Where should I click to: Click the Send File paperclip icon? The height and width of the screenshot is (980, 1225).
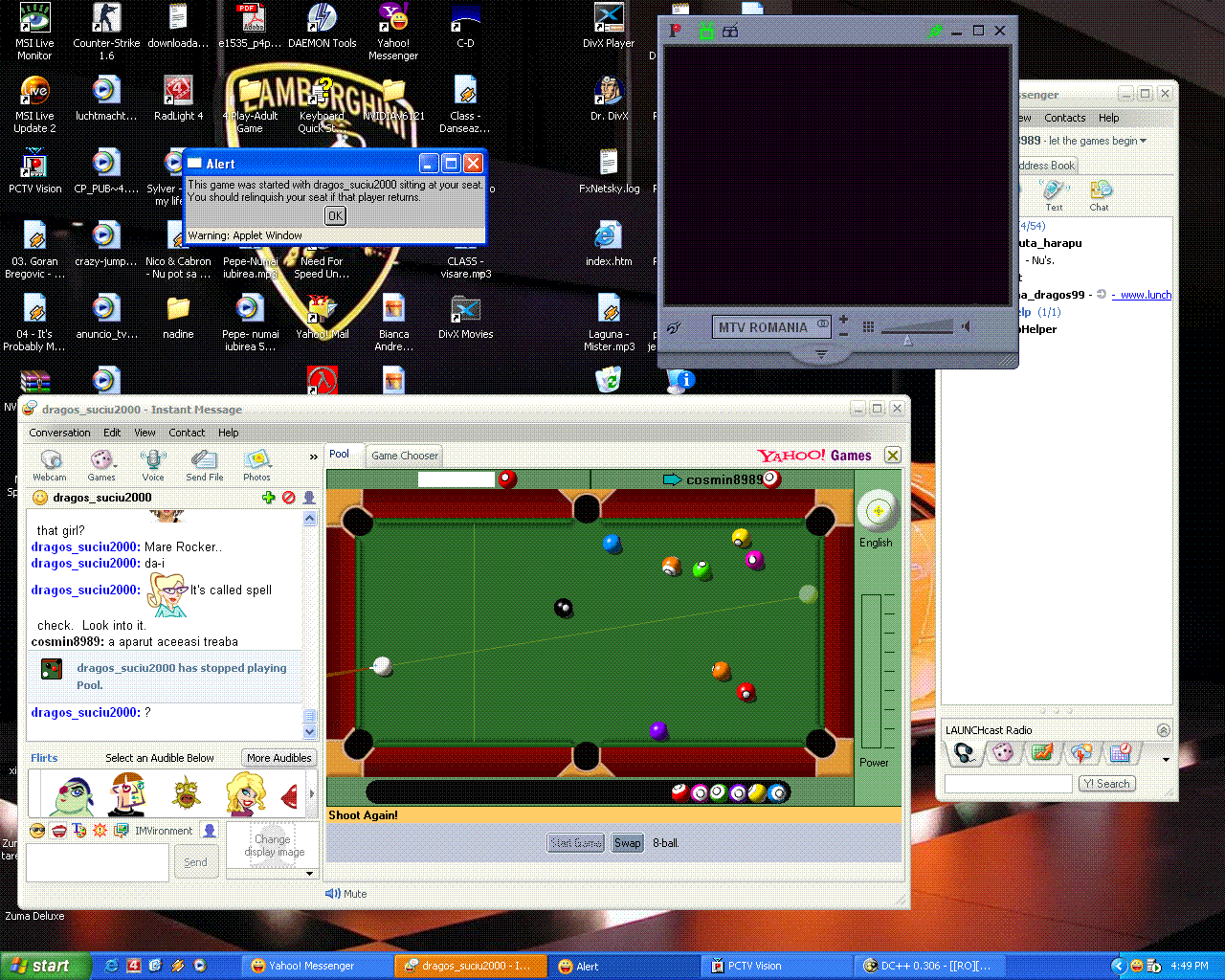pyautogui.click(x=204, y=464)
